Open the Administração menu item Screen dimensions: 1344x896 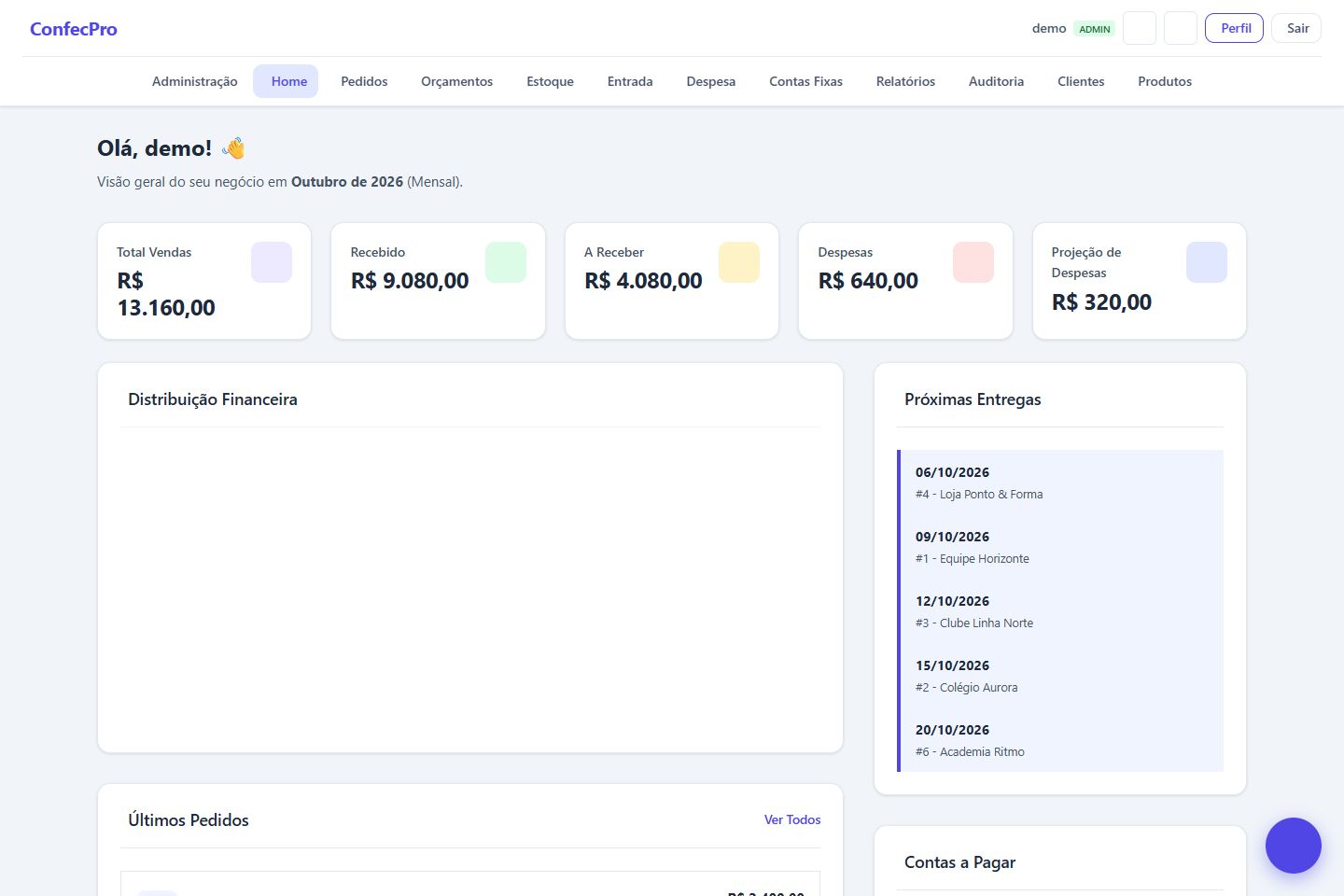click(x=195, y=81)
